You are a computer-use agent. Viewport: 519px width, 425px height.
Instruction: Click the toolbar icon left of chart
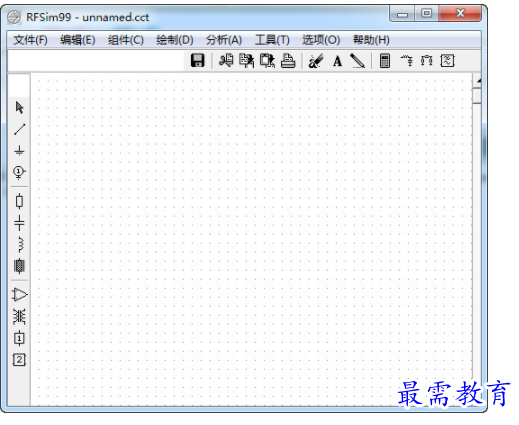(x=426, y=61)
